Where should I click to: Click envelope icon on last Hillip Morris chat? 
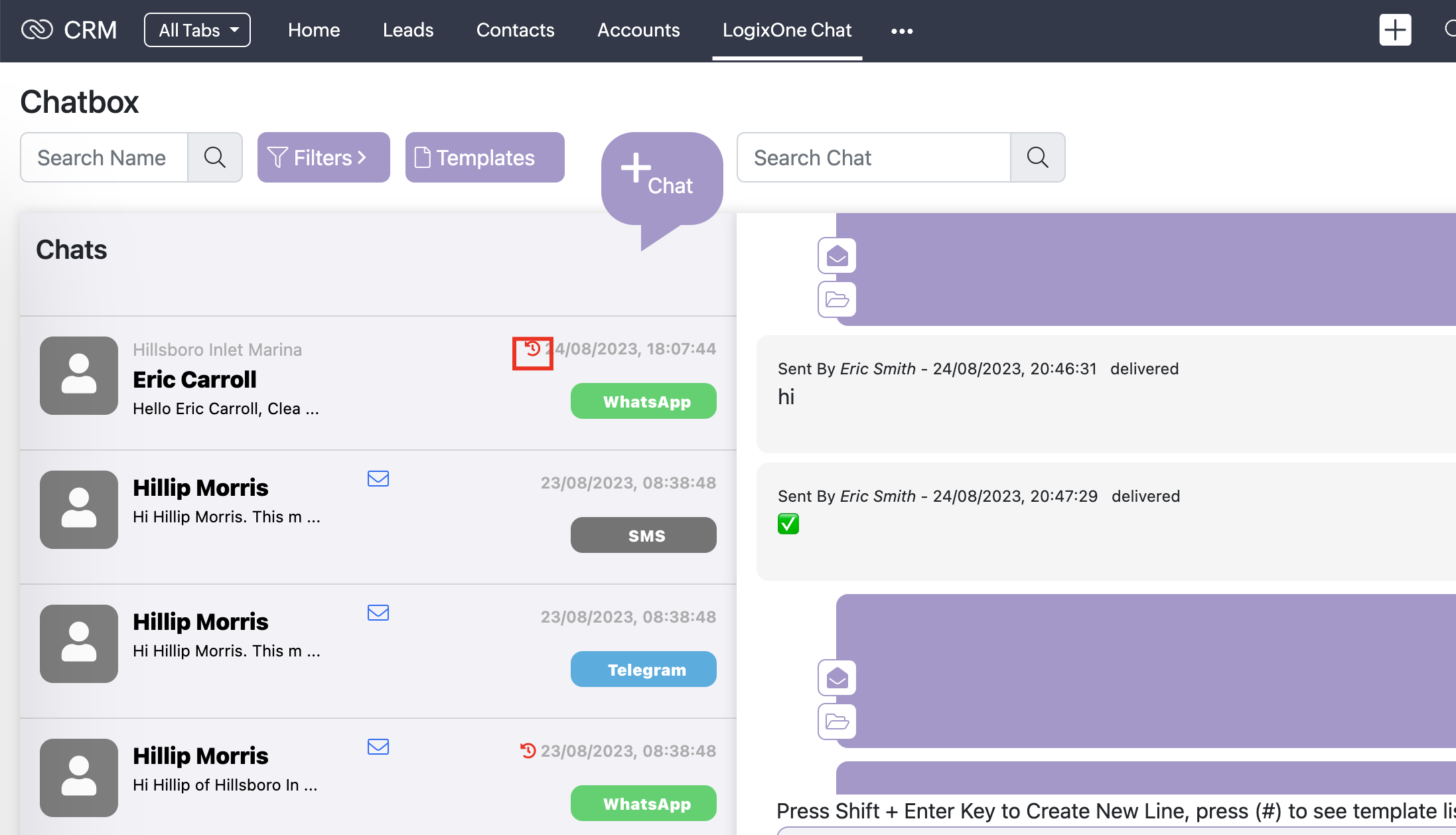378,747
